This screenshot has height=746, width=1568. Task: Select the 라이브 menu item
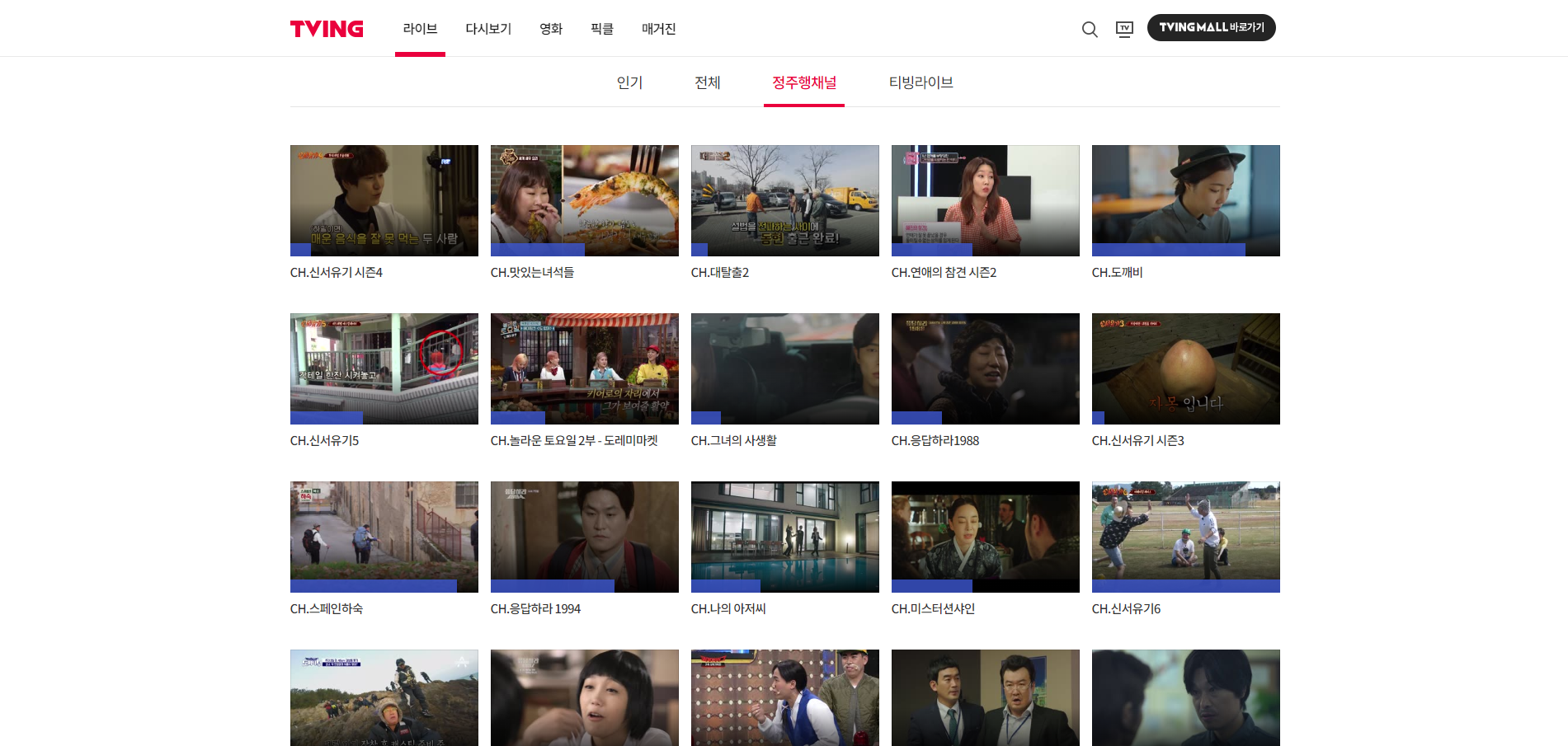tap(420, 29)
